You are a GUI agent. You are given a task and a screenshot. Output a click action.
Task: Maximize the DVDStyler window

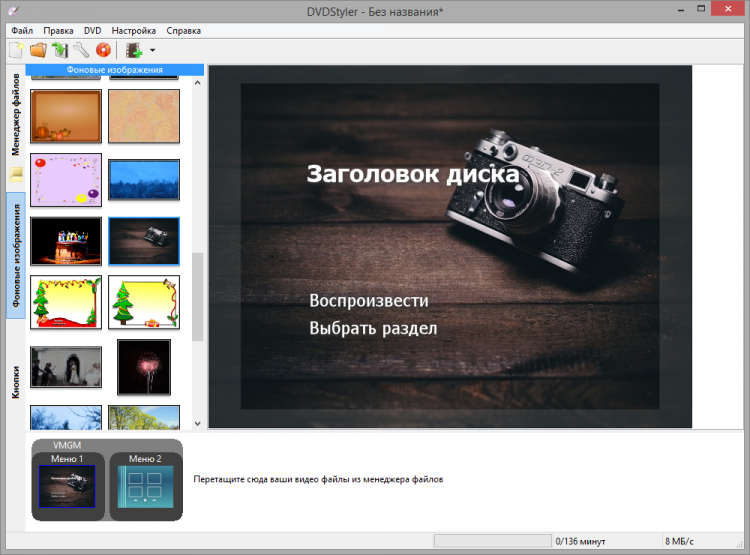point(701,9)
